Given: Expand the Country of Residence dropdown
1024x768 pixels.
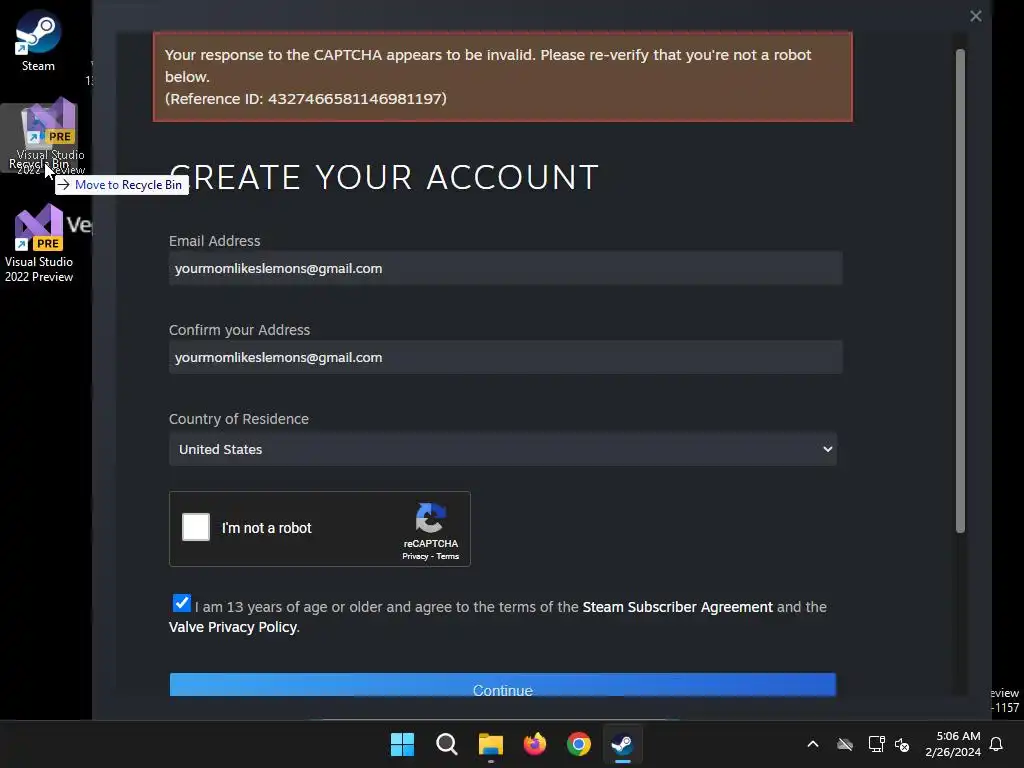Looking at the screenshot, I should point(503,449).
